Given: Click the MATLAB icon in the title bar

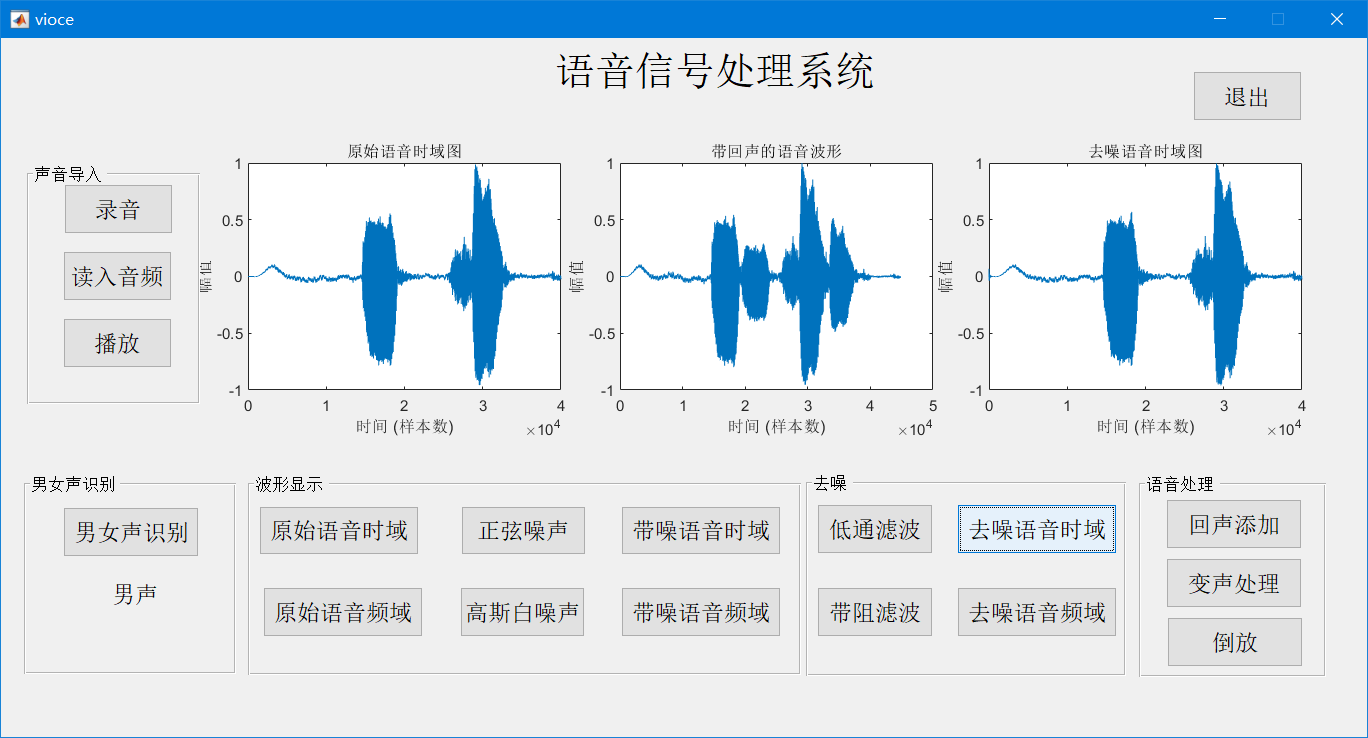Looking at the screenshot, I should [x=19, y=19].
